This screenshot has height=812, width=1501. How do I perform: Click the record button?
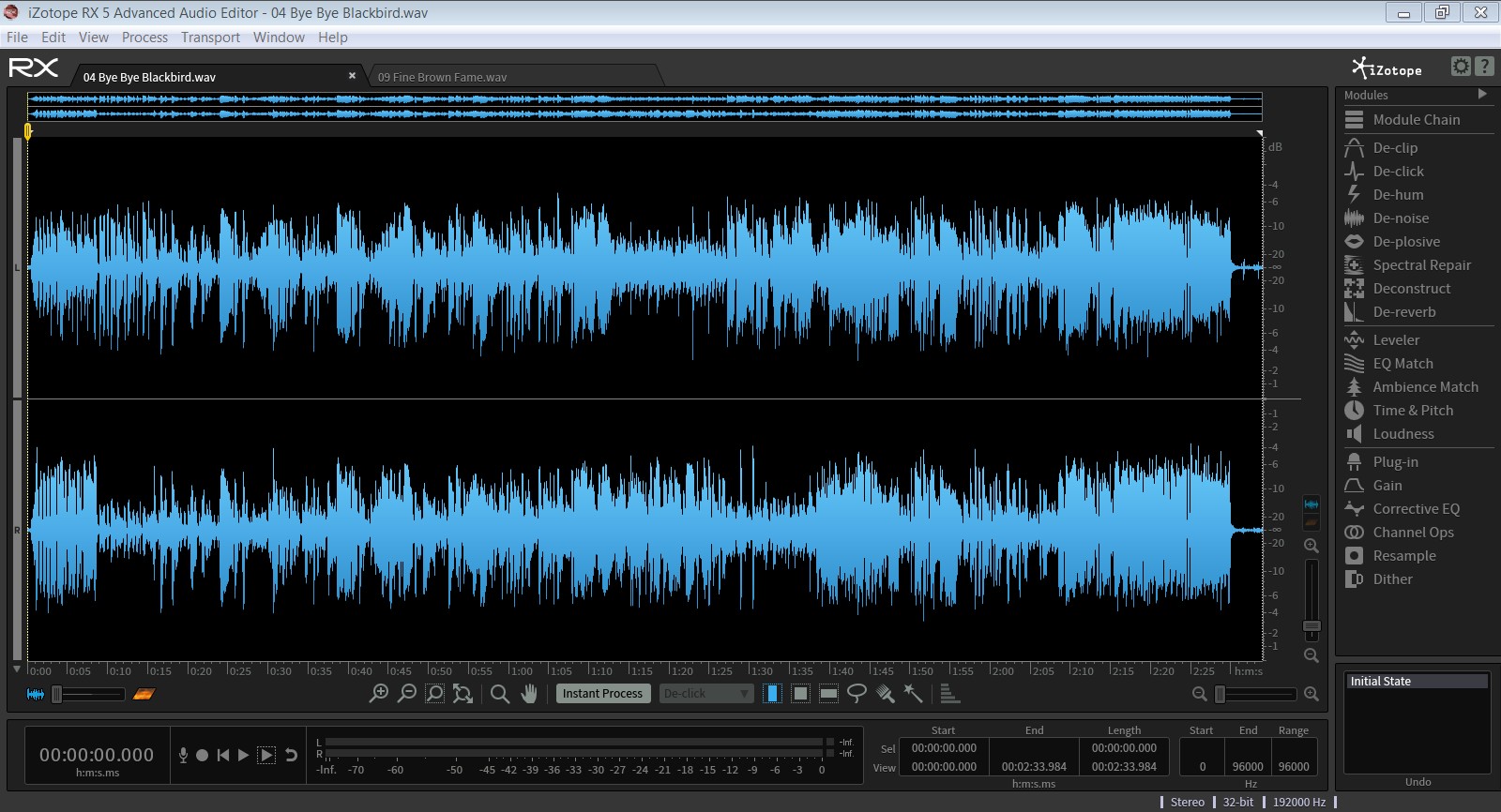click(202, 755)
